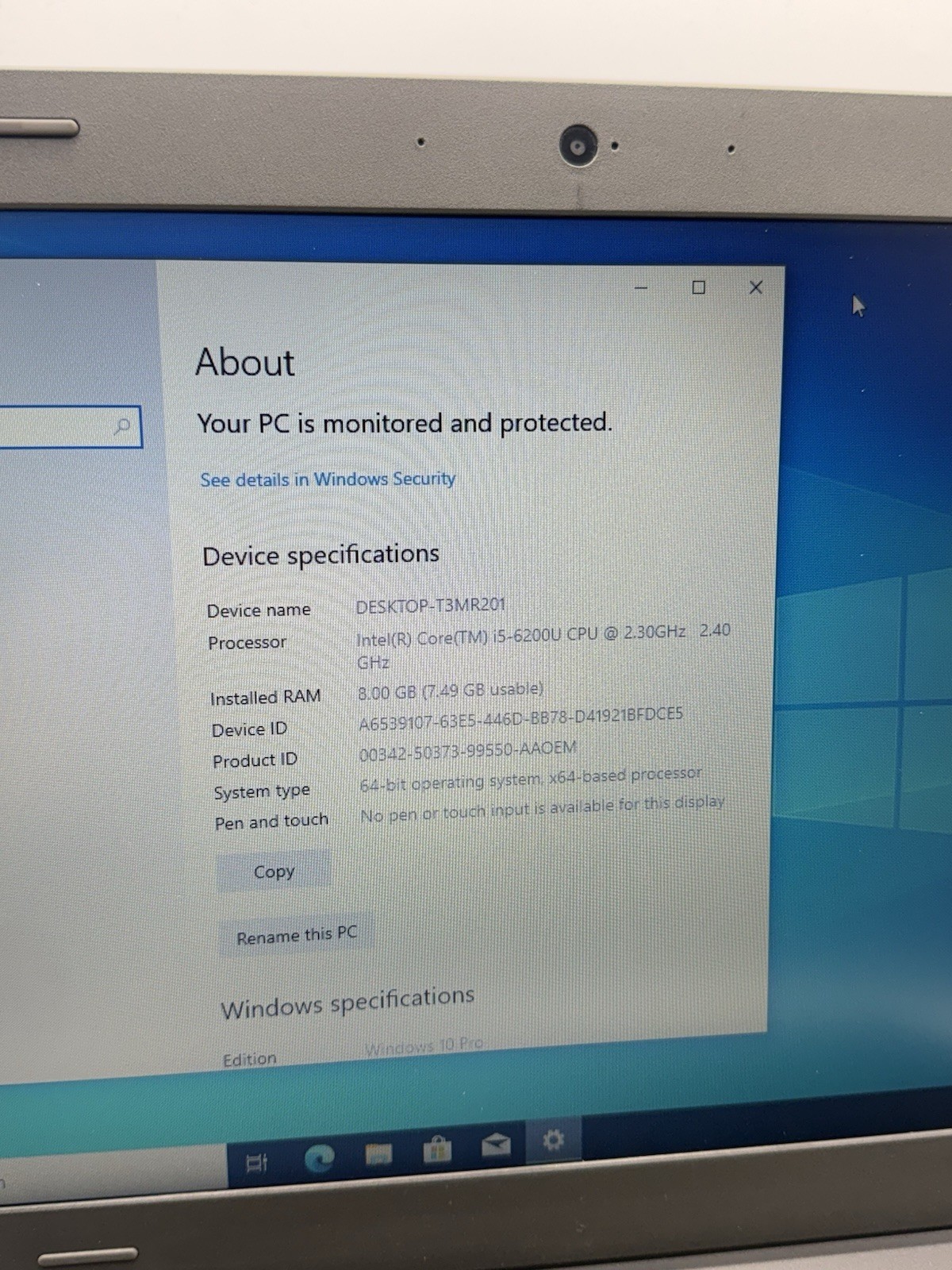The width and height of the screenshot is (952, 1270).
Task: Select the 64-bit operating system text
Action: pos(531,779)
